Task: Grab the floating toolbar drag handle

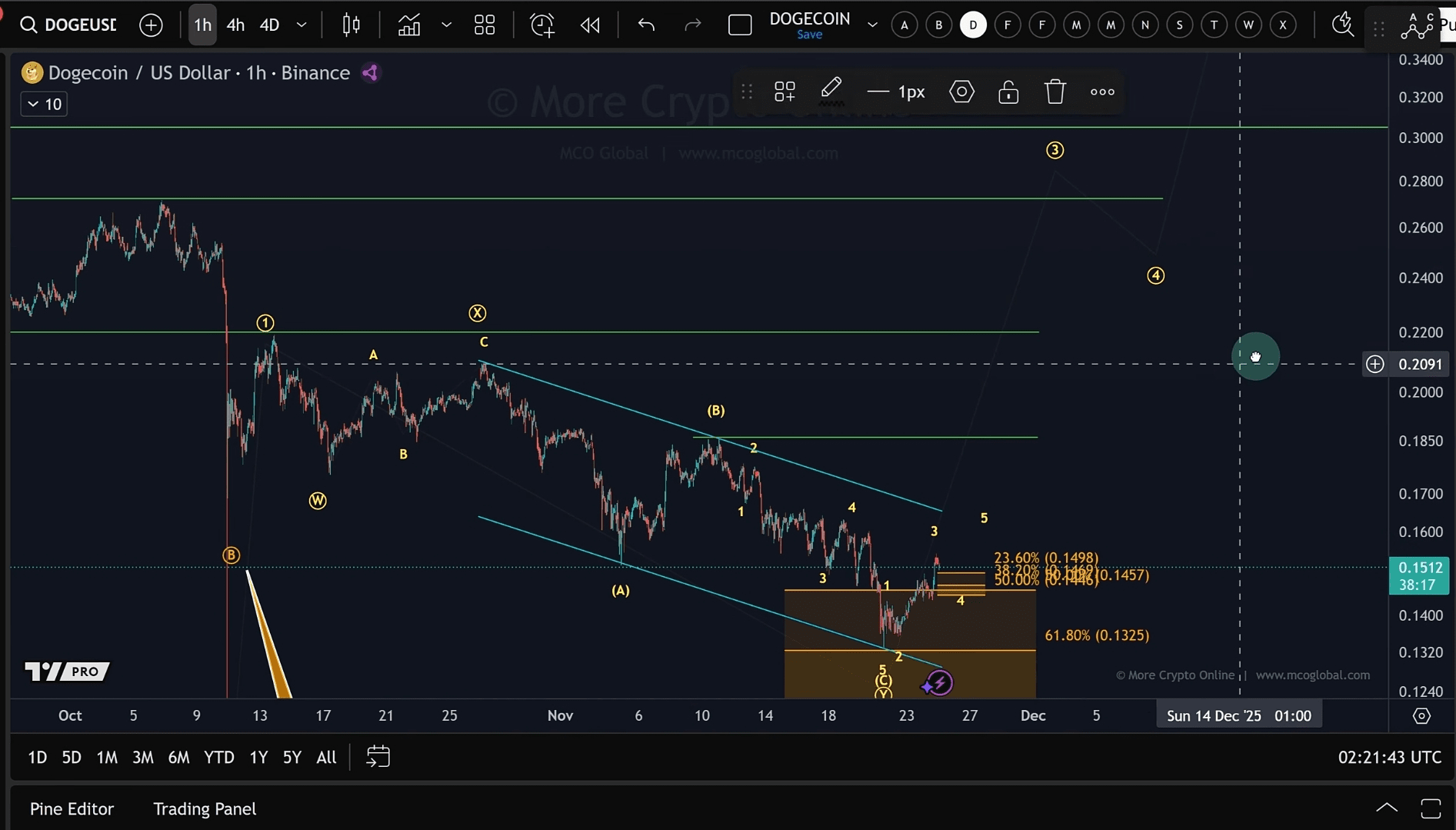Action: (x=746, y=92)
